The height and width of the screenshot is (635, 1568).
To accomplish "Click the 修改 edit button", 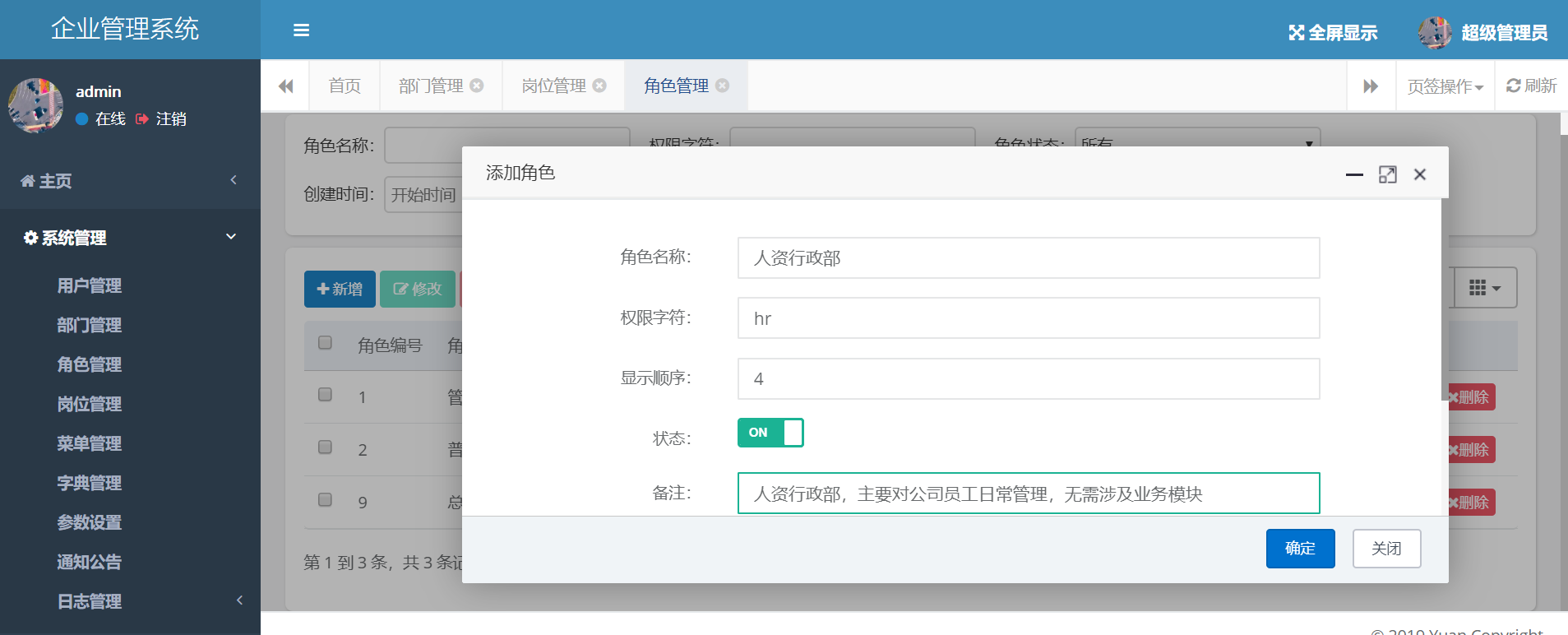I will click(x=418, y=290).
